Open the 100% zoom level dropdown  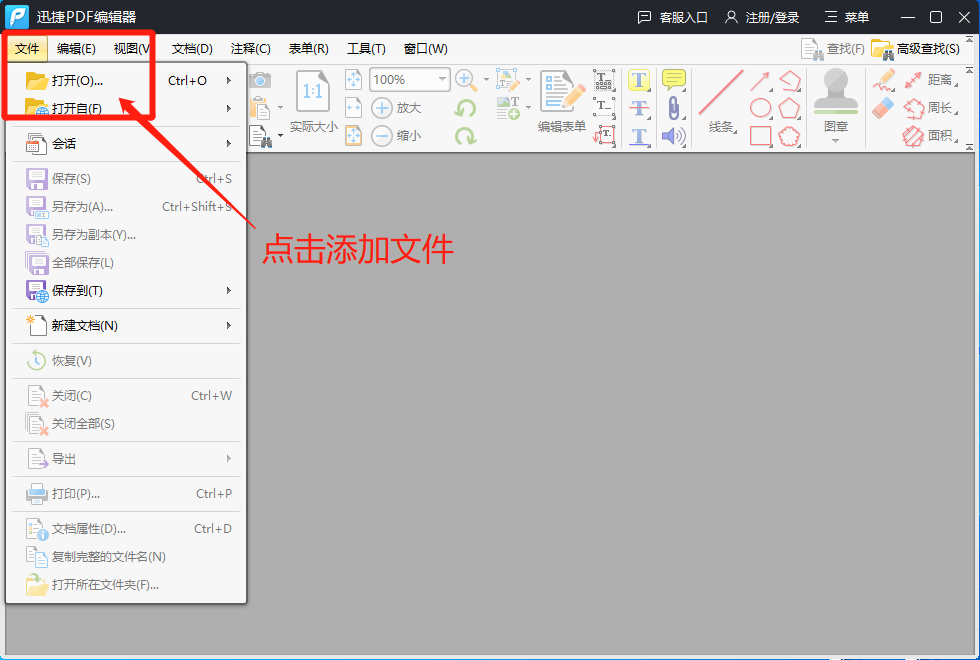[442, 79]
